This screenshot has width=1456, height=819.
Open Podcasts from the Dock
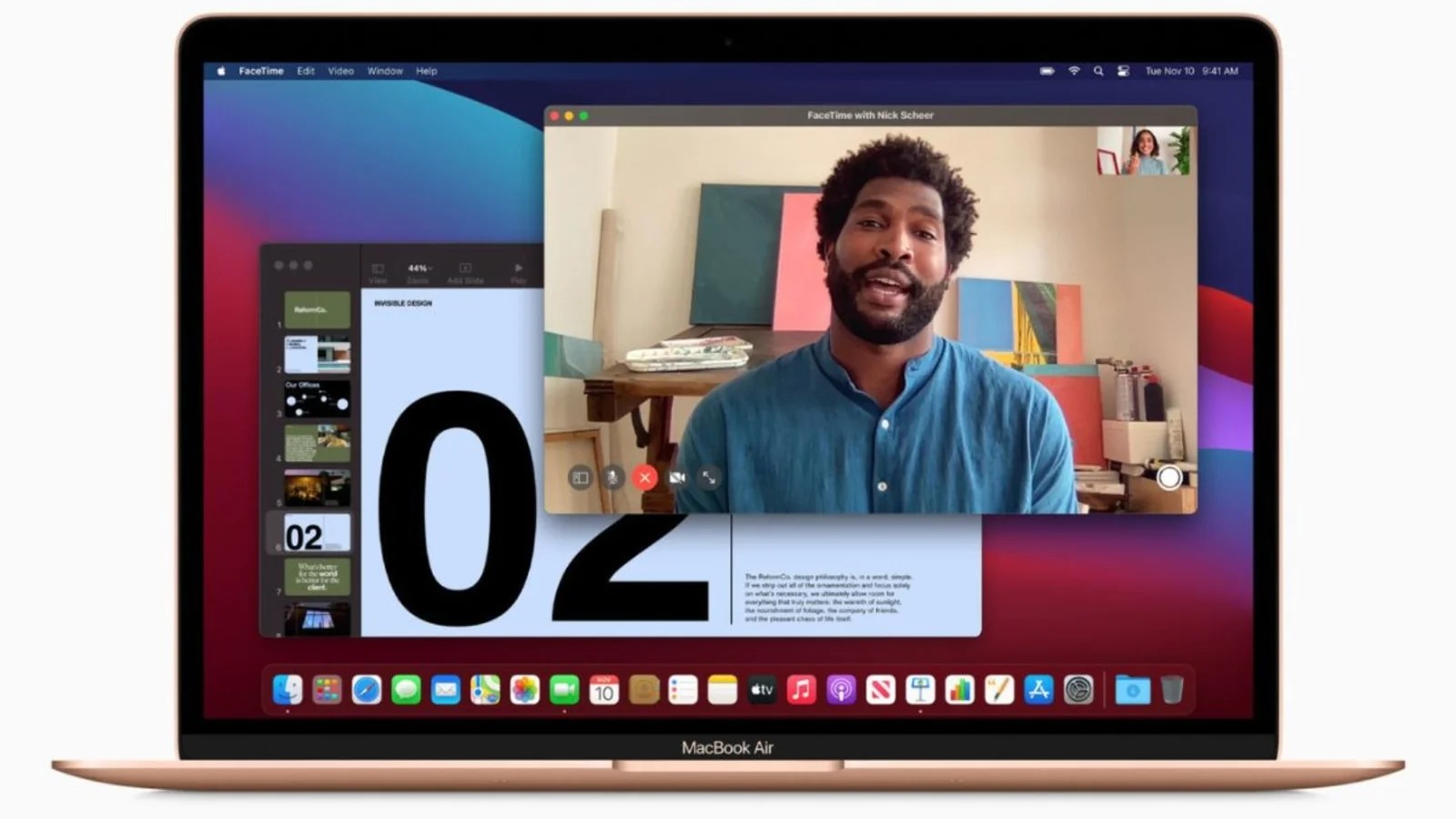coord(841,690)
